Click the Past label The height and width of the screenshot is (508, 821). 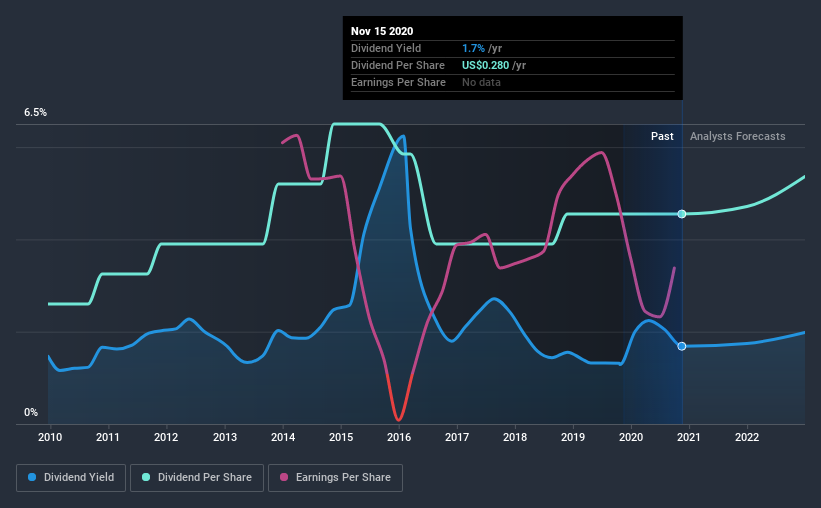662,136
